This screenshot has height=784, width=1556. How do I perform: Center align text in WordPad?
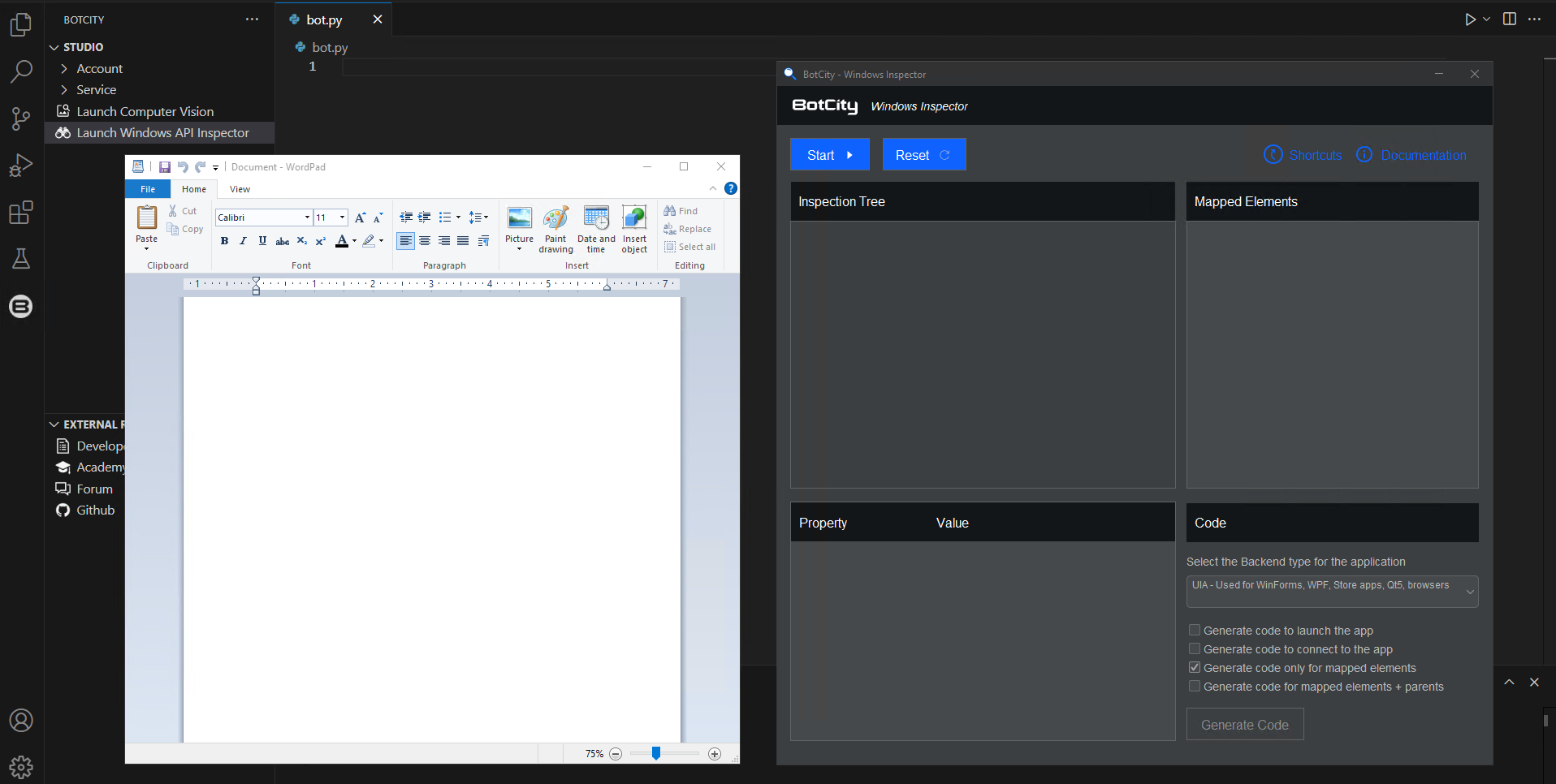(425, 241)
